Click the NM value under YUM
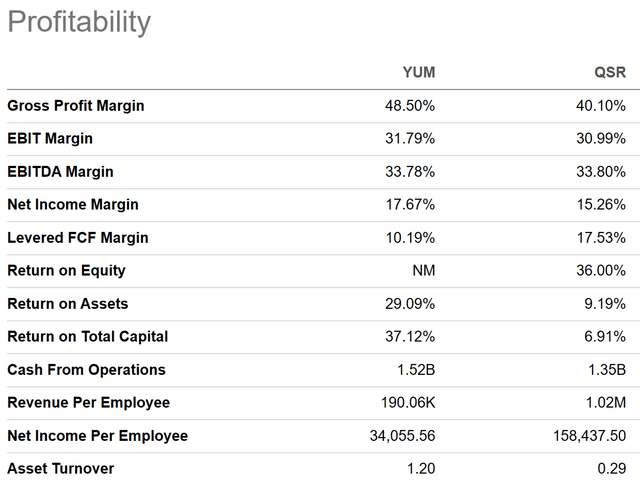Viewport: 640px width, 490px height. coord(425,270)
